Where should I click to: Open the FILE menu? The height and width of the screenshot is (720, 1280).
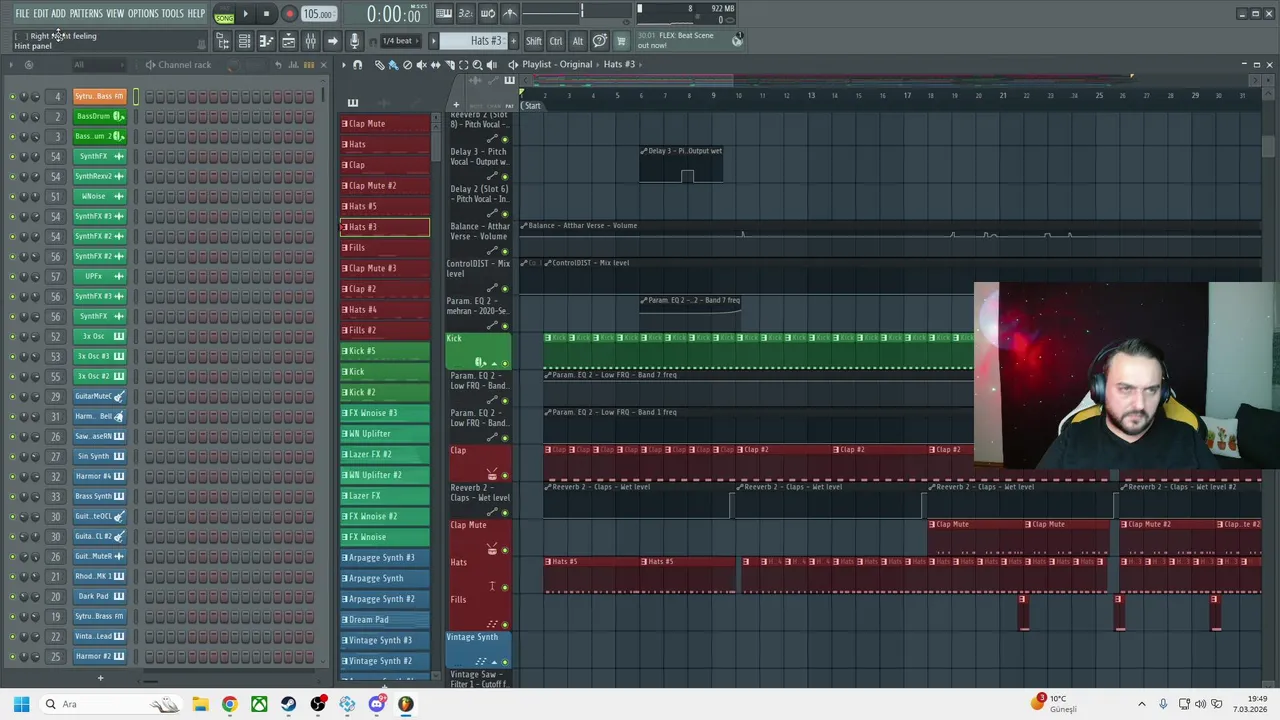click(22, 14)
